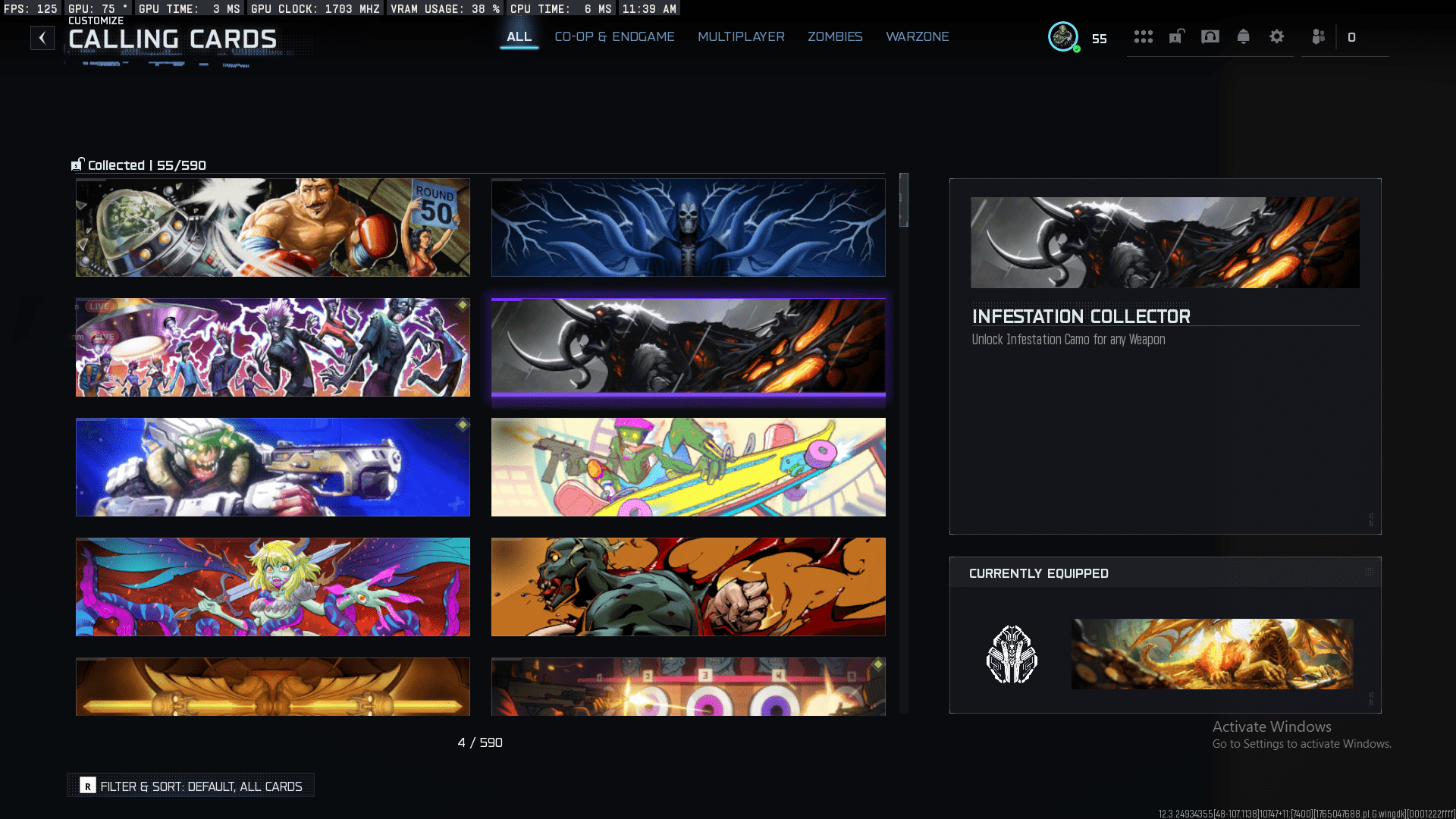Open the player profile avatar
Screen dimensions: 1456x819
pyautogui.click(x=1063, y=36)
